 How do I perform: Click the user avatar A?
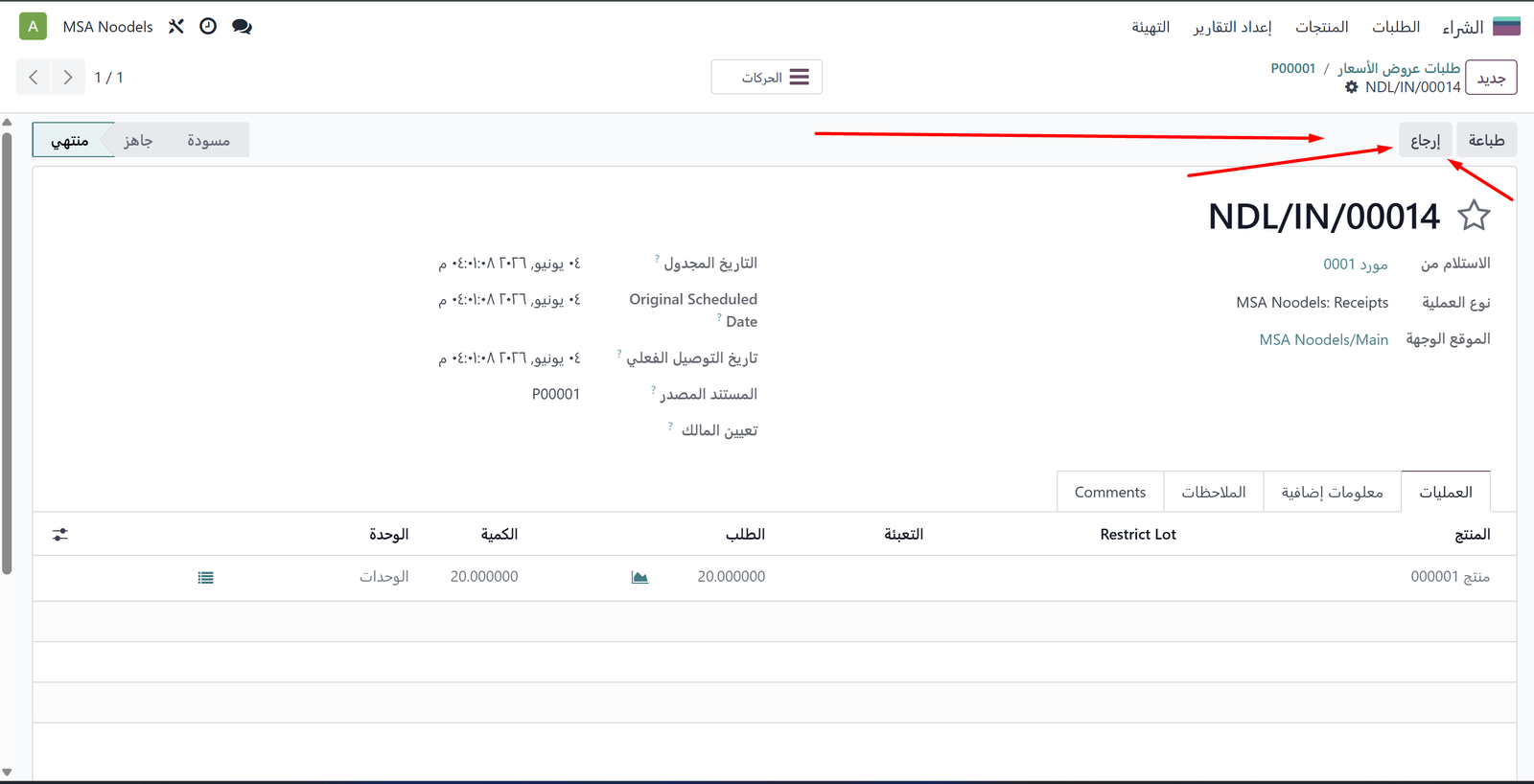pos(34,27)
